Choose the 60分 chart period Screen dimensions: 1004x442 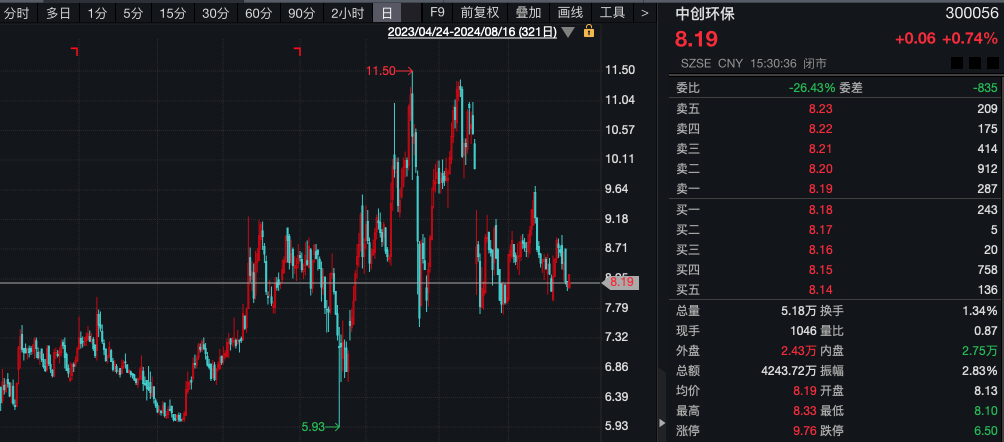click(258, 13)
